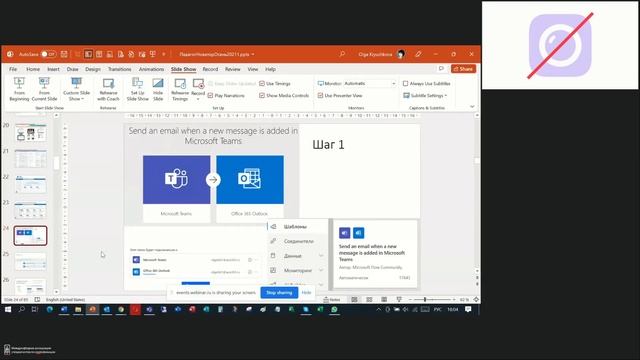Switch to the Animations tab
Viewport: 640px width, 360px height.
pyautogui.click(x=151, y=69)
